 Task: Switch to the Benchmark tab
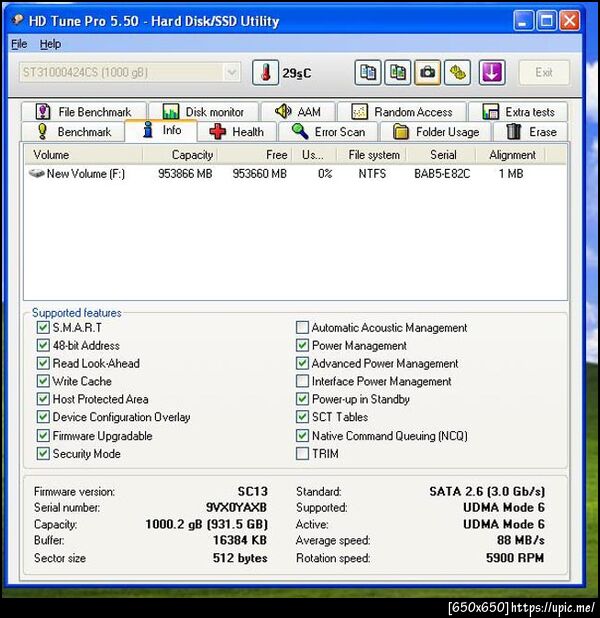pyautogui.click(x=73, y=132)
